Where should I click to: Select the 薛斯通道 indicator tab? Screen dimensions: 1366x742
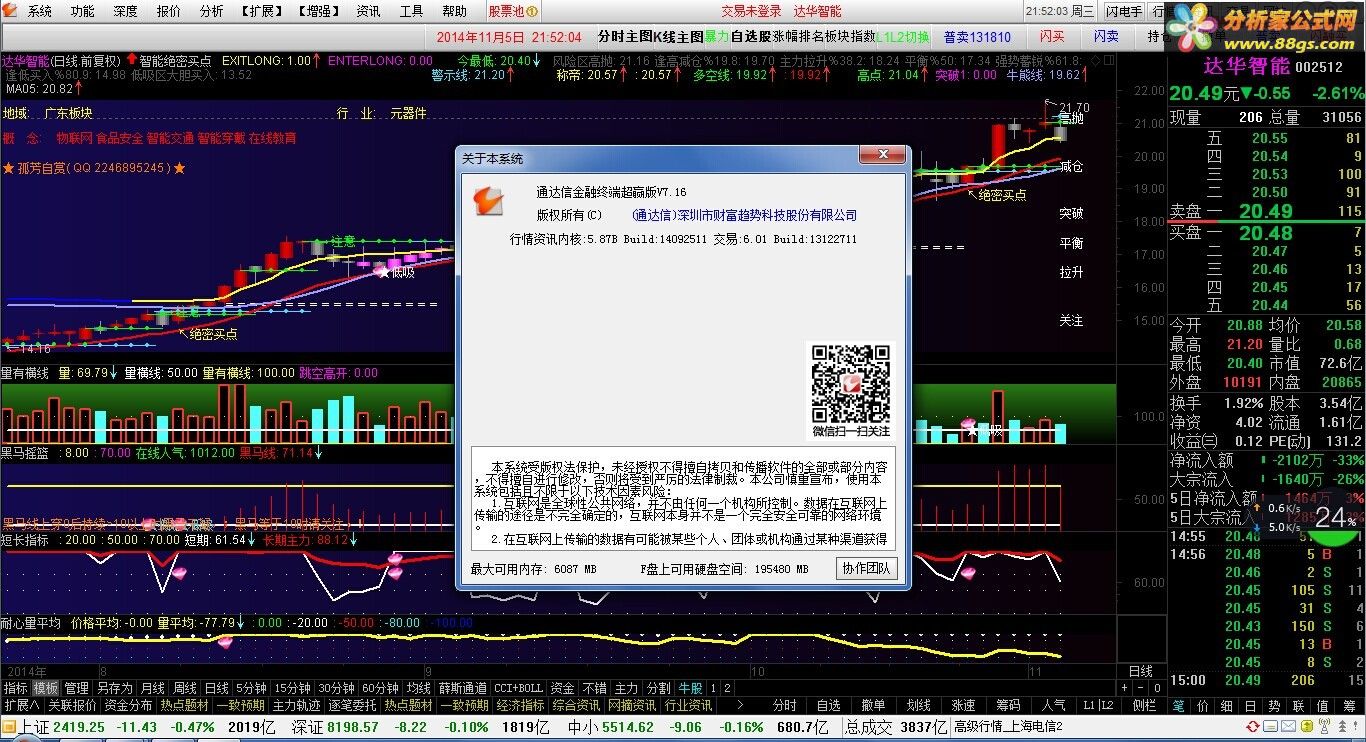pos(462,689)
